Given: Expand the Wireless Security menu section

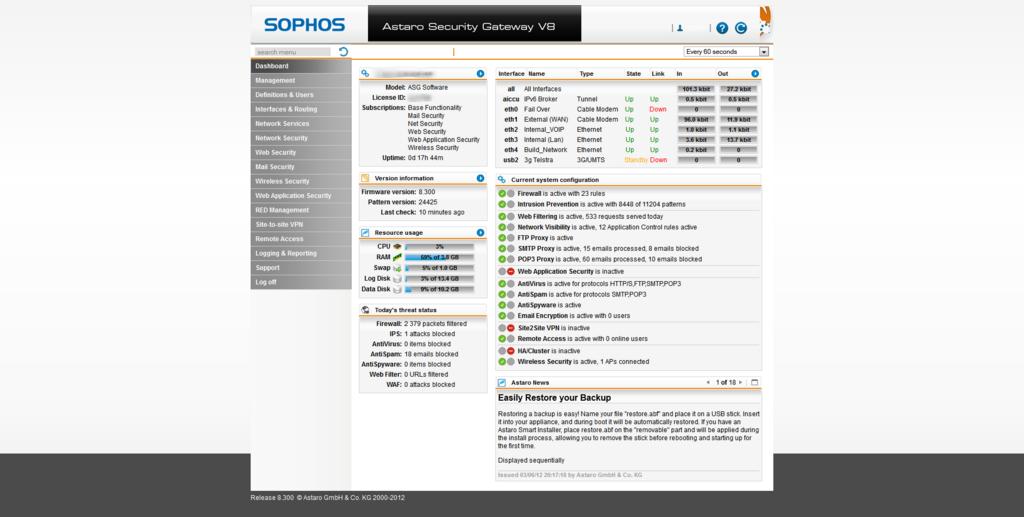Looking at the screenshot, I should (x=301, y=181).
